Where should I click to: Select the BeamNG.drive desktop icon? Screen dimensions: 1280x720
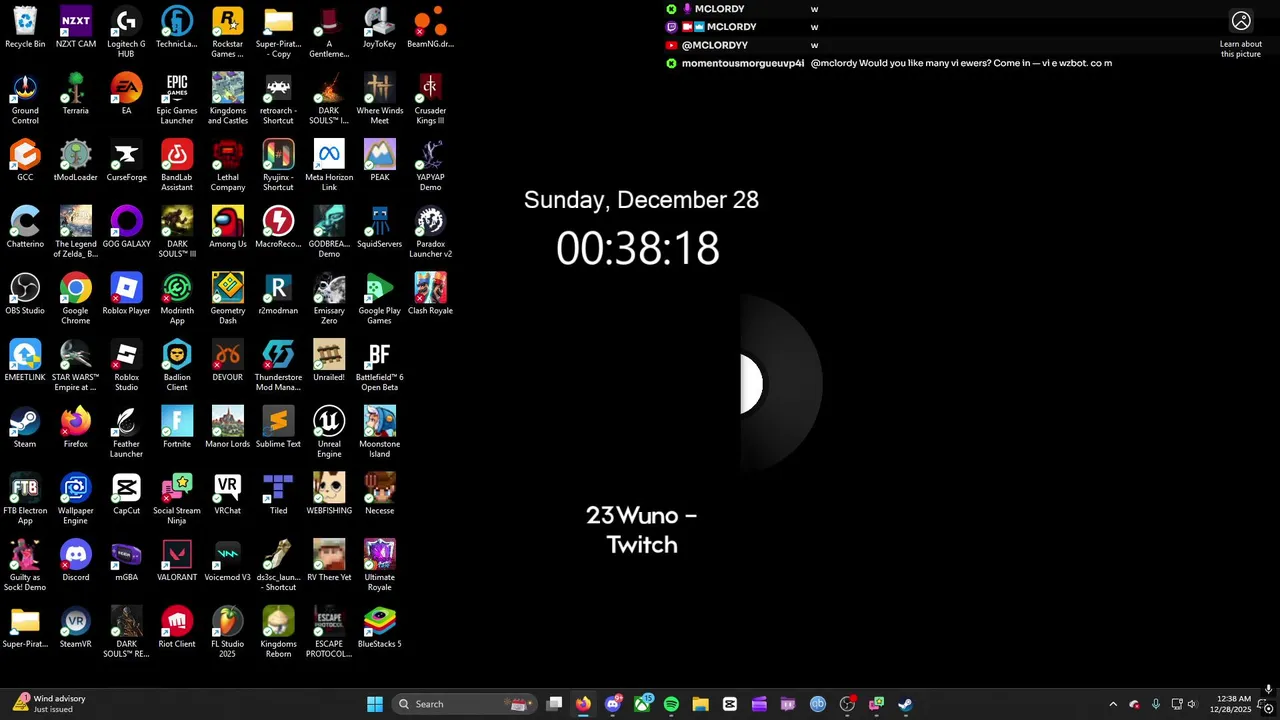[430, 28]
